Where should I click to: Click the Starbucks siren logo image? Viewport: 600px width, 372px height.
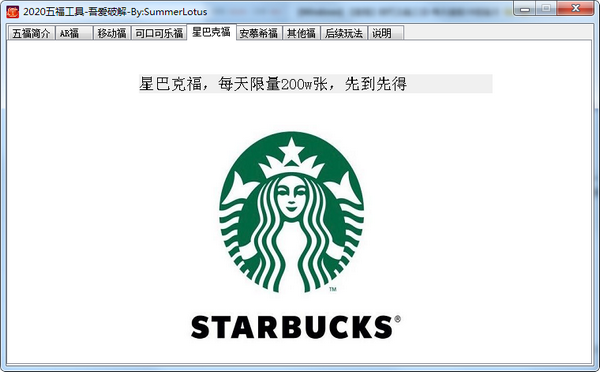[x=292, y=212]
